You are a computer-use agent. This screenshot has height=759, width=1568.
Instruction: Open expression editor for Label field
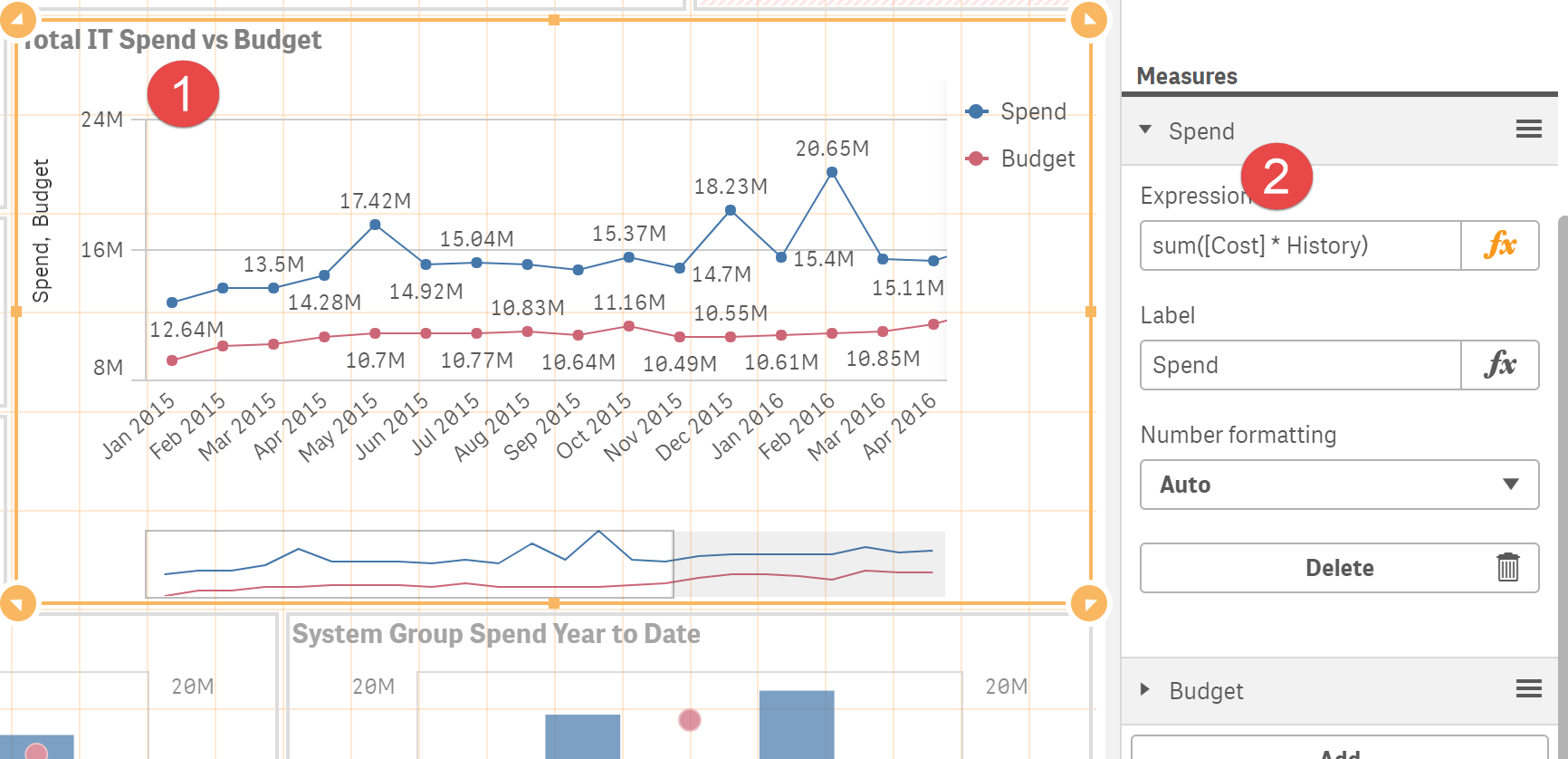tap(1500, 365)
